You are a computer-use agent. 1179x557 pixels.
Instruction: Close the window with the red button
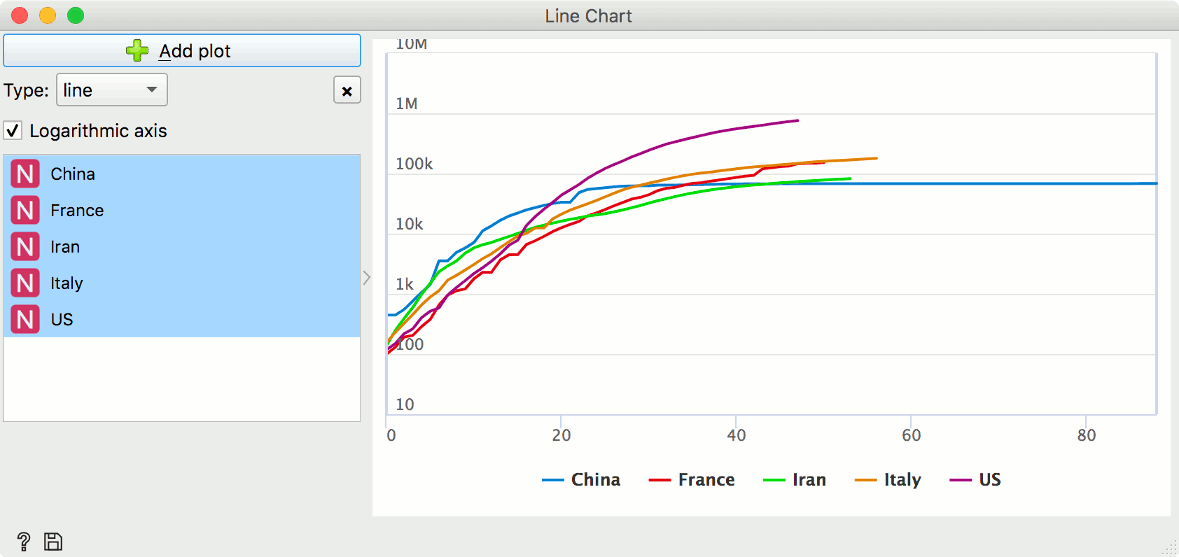click(x=20, y=15)
